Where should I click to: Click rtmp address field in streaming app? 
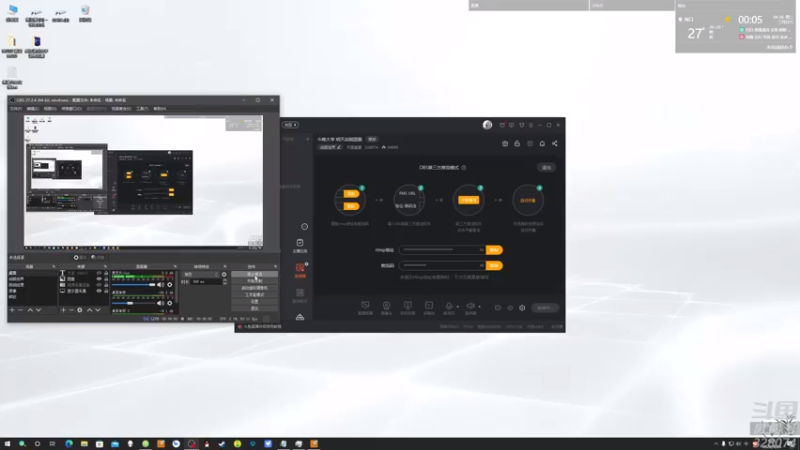point(442,250)
